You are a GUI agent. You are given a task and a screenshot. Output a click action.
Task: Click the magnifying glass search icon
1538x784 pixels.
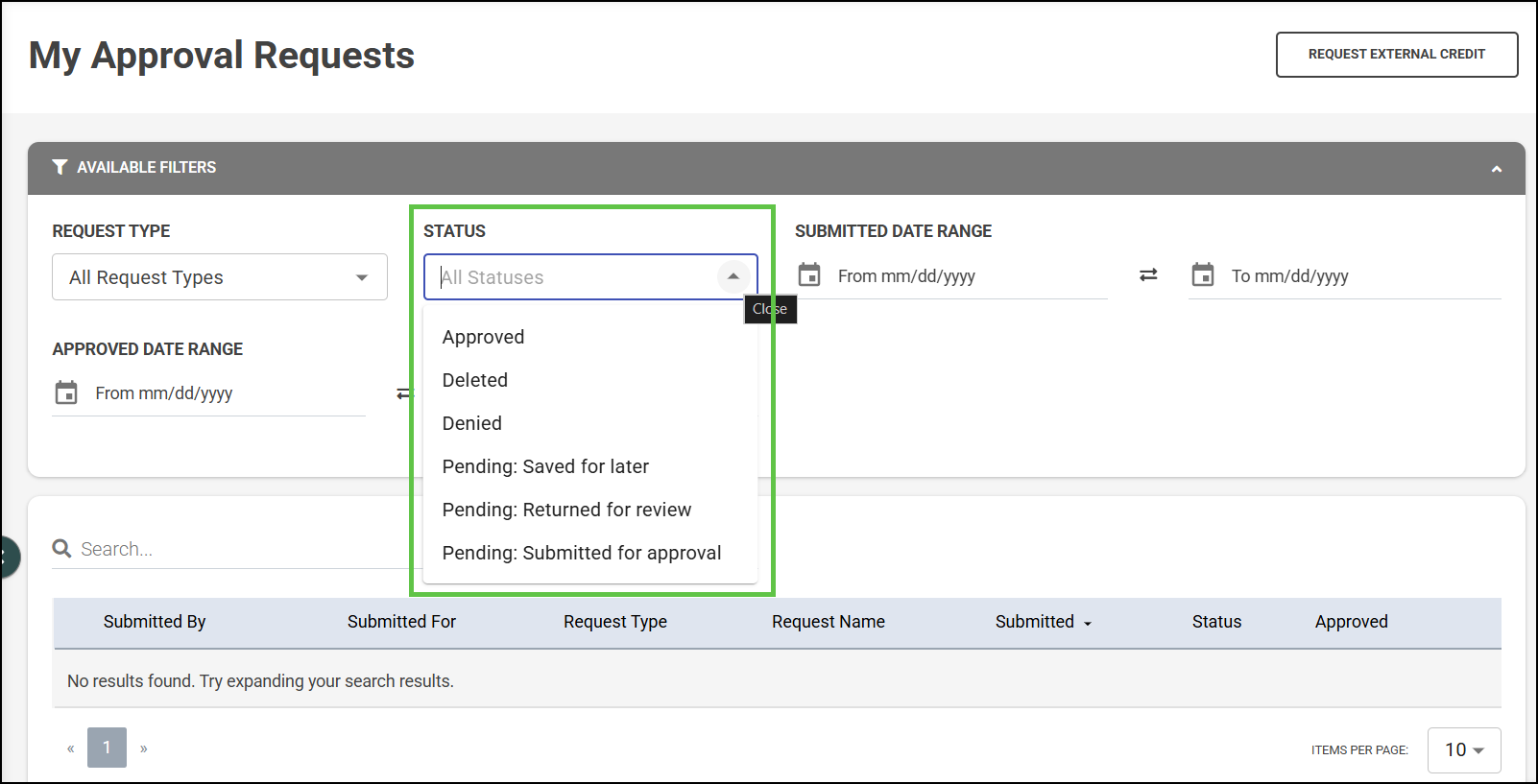pyautogui.click(x=62, y=548)
